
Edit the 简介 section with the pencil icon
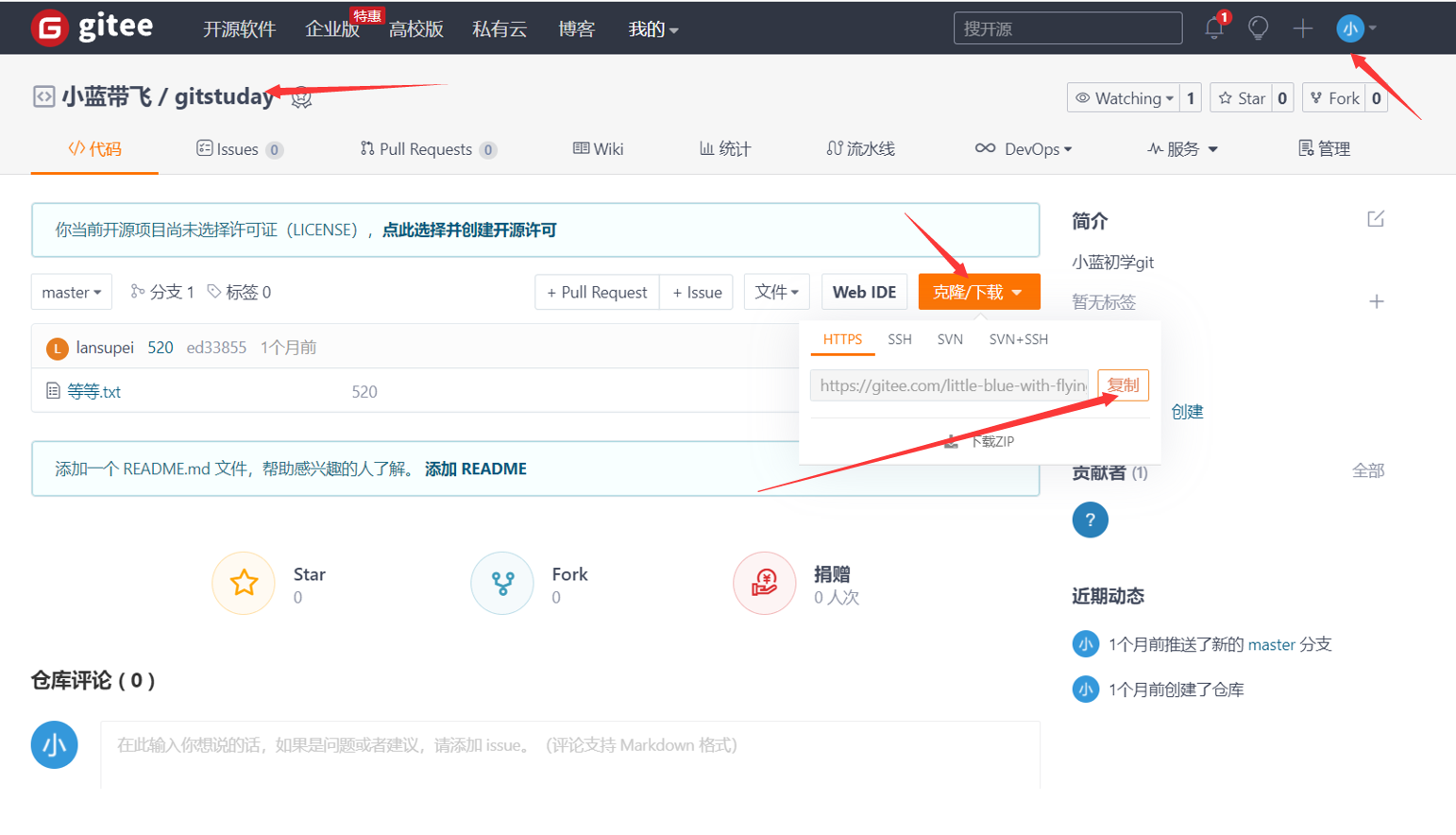click(x=1376, y=219)
